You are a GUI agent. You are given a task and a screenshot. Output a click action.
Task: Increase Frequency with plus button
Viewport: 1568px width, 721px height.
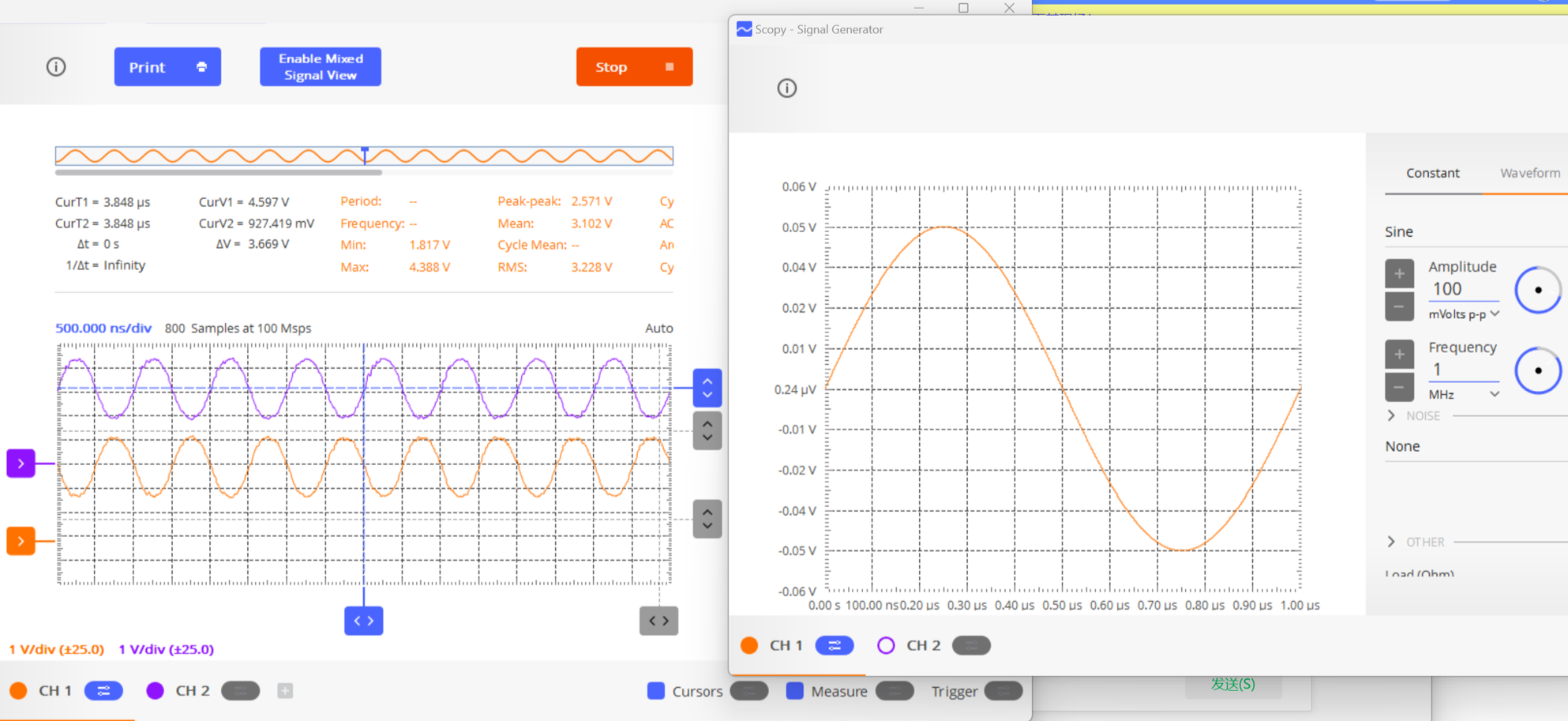tap(1399, 354)
